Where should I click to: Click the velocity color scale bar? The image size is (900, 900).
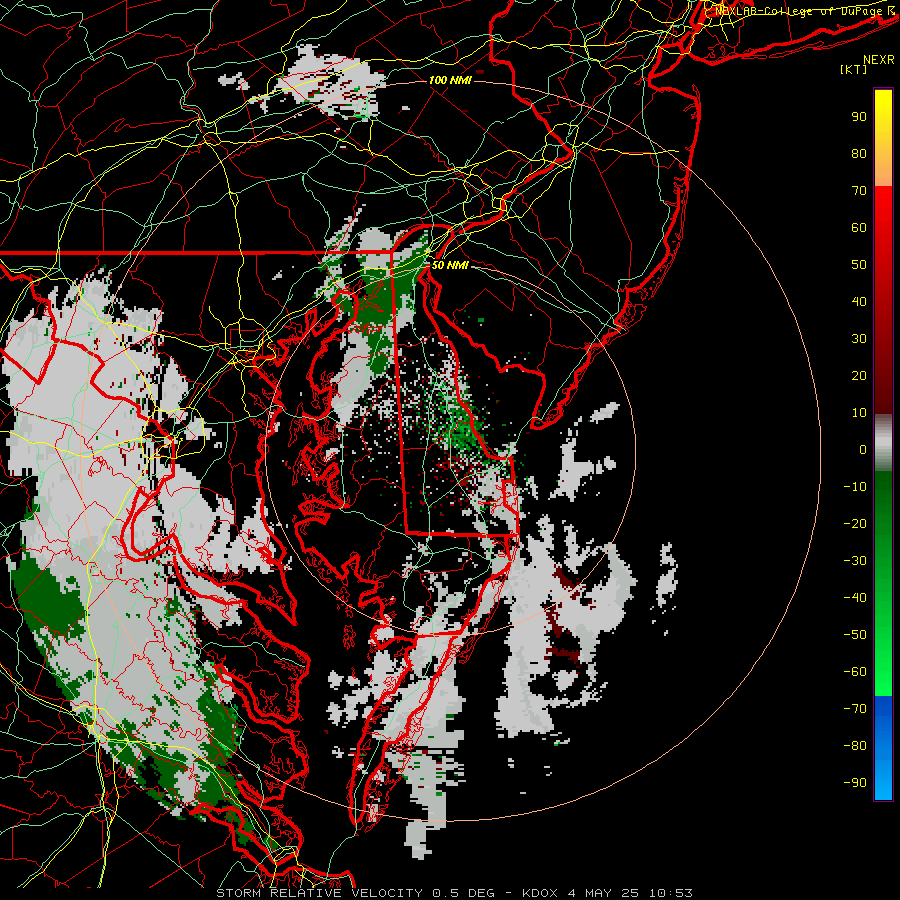click(x=883, y=444)
